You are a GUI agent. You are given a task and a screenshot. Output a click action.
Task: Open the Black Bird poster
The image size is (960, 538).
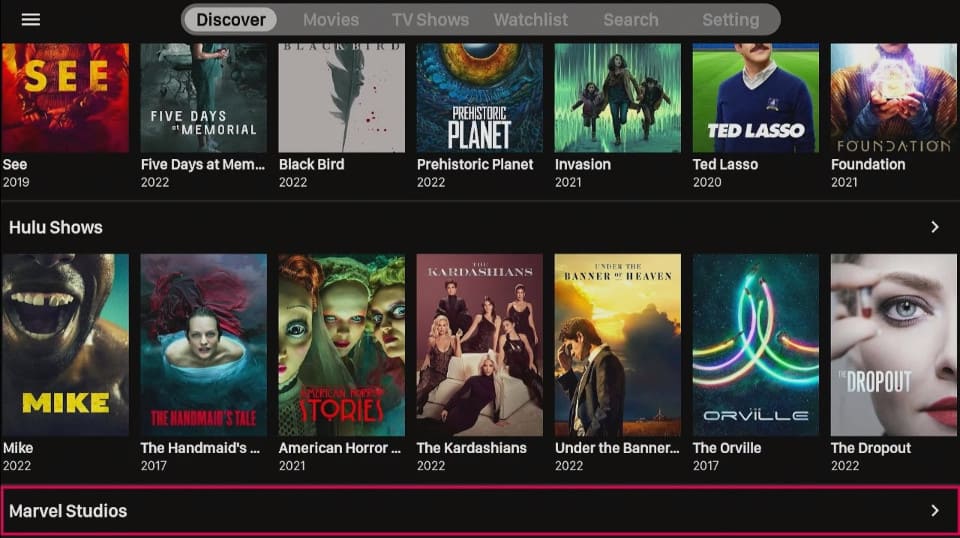[x=342, y=97]
